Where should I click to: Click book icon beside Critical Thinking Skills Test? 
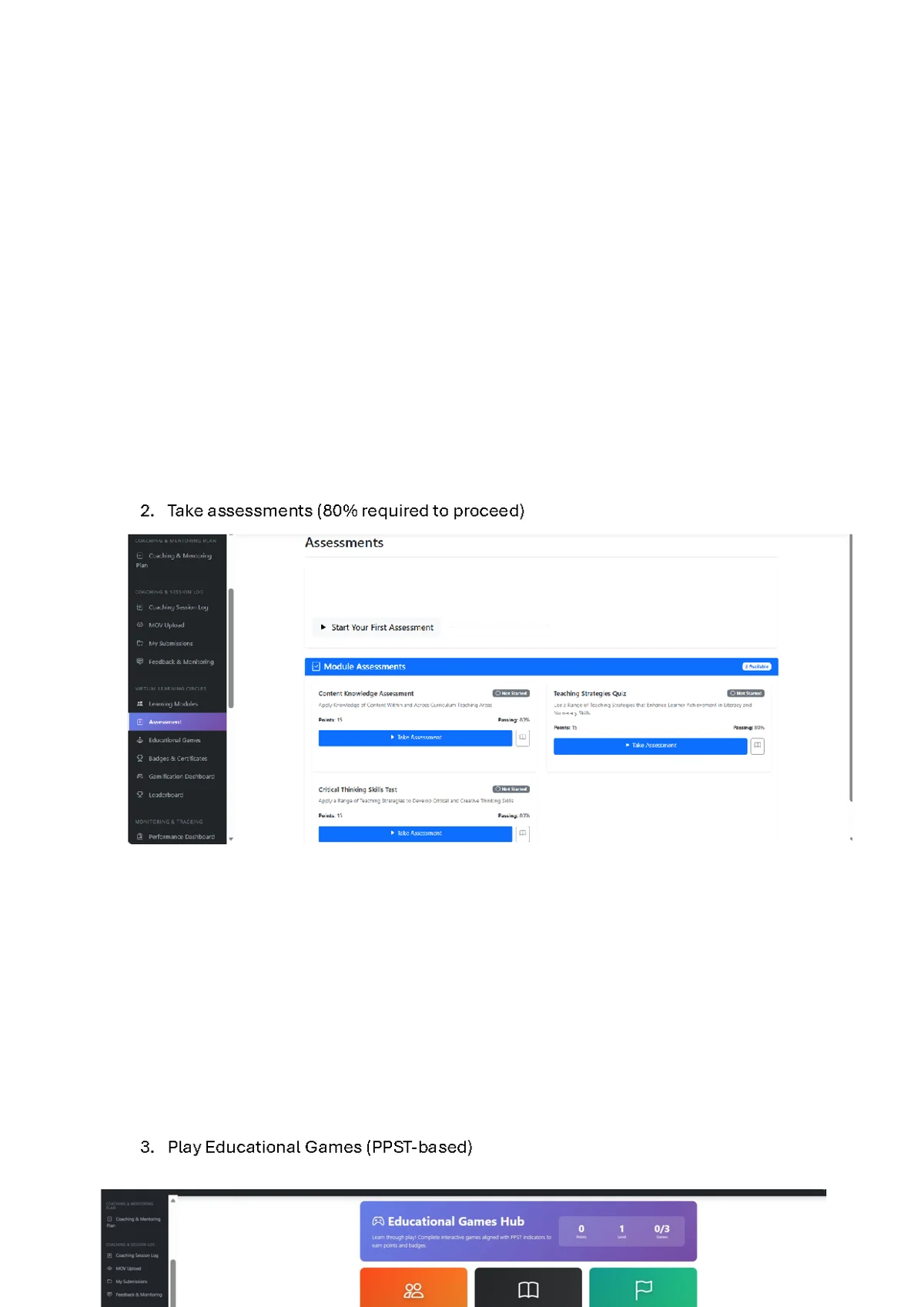tap(523, 833)
